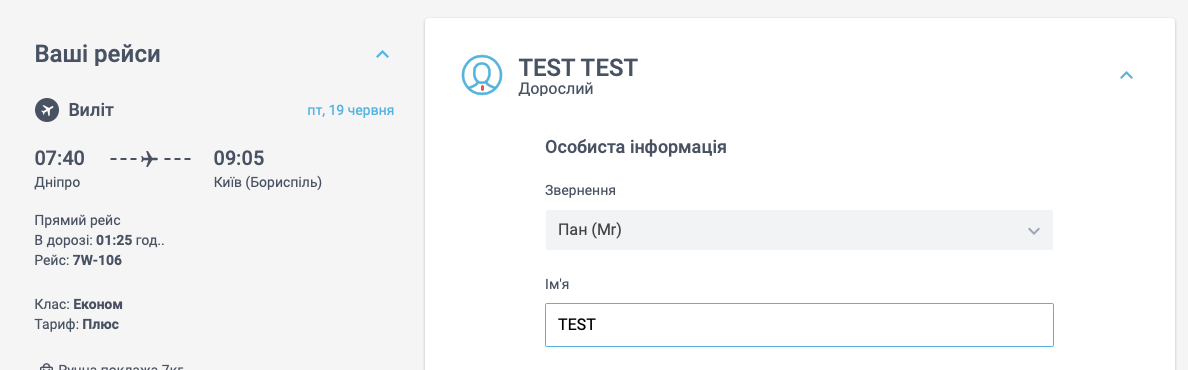Click the Тариф: Плюс text

pyautogui.click(x=77, y=324)
